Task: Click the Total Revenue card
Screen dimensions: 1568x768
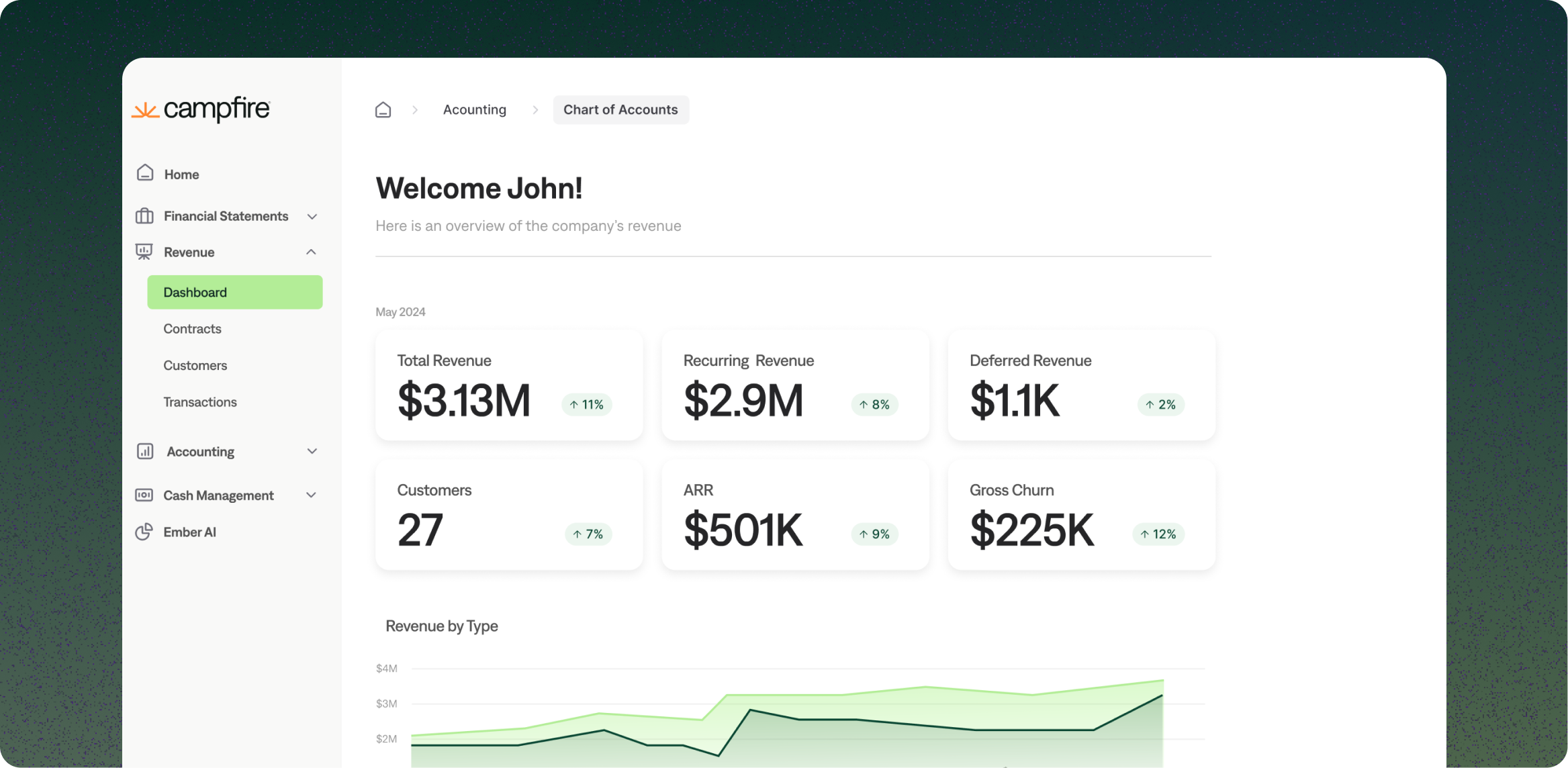Action: [x=508, y=385]
